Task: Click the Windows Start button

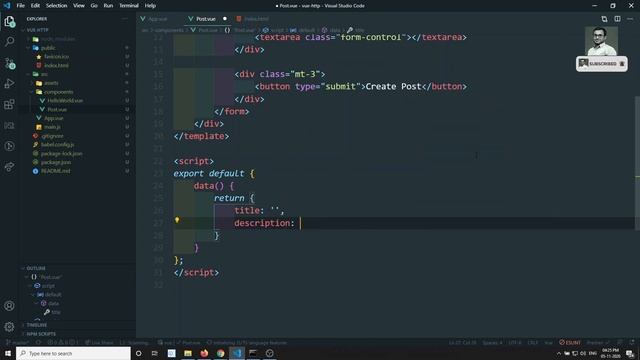Action: click(7, 353)
